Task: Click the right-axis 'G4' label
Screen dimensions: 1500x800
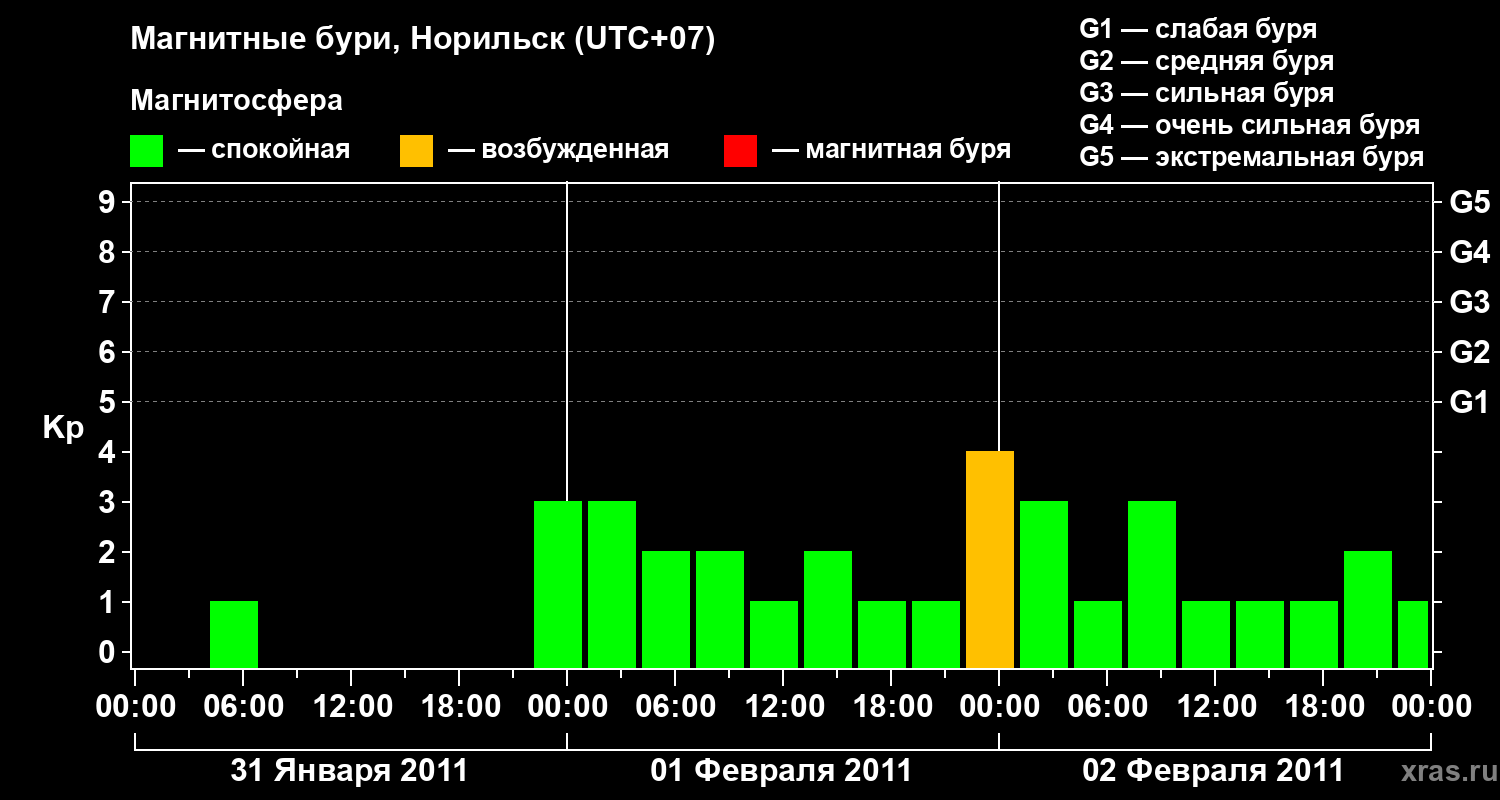Action: click(x=1470, y=252)
